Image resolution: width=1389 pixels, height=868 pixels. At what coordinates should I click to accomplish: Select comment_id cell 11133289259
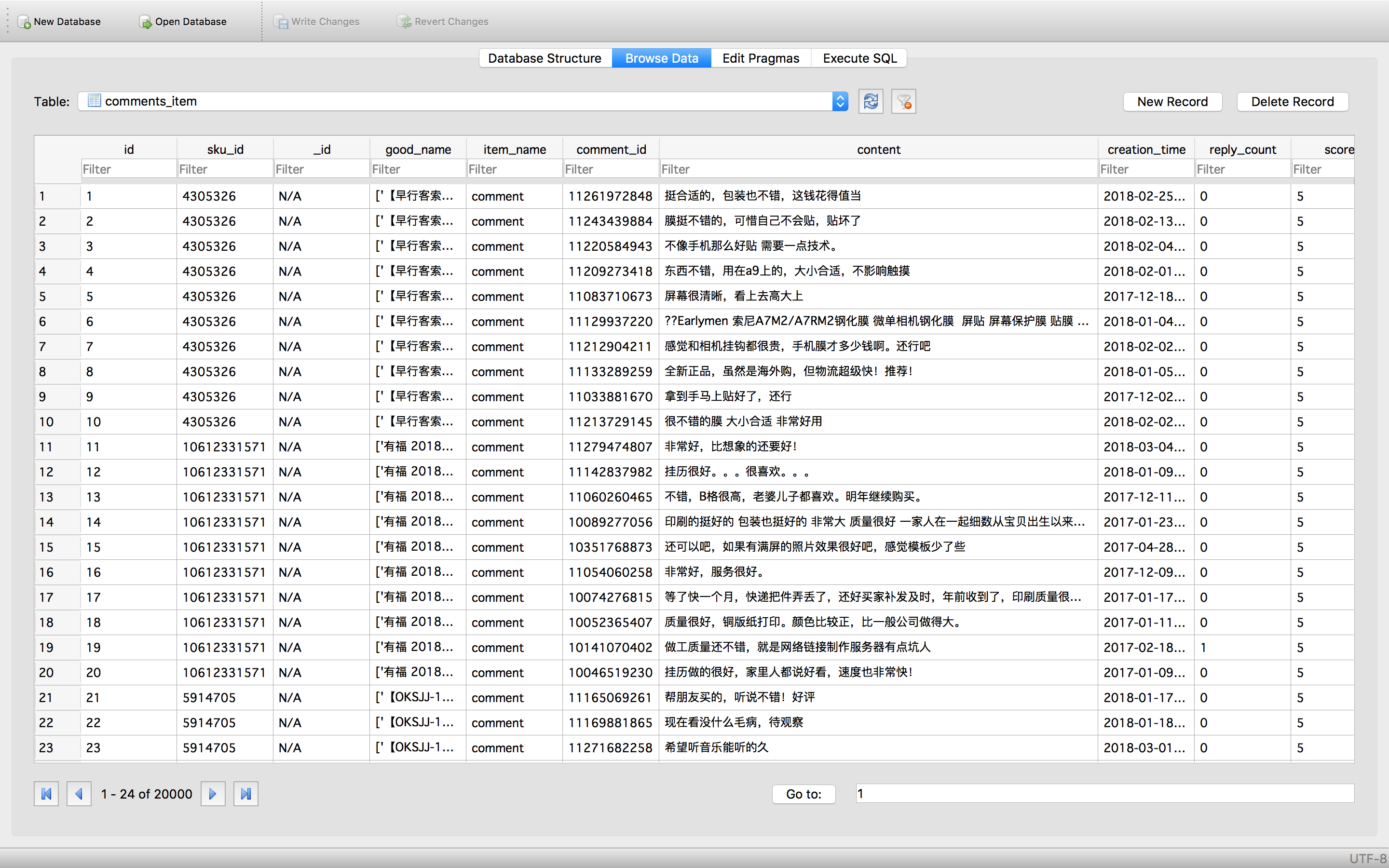(x=611, y=371)
